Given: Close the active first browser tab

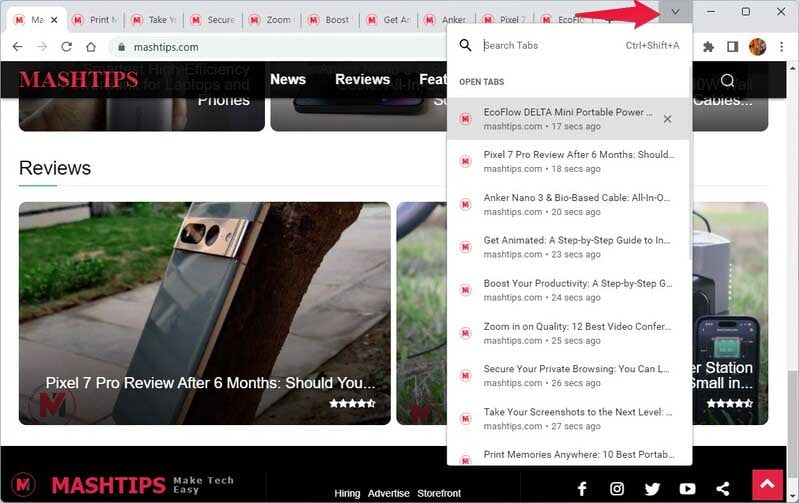Looking at the screenshot, I should click(x=54, y=20).
